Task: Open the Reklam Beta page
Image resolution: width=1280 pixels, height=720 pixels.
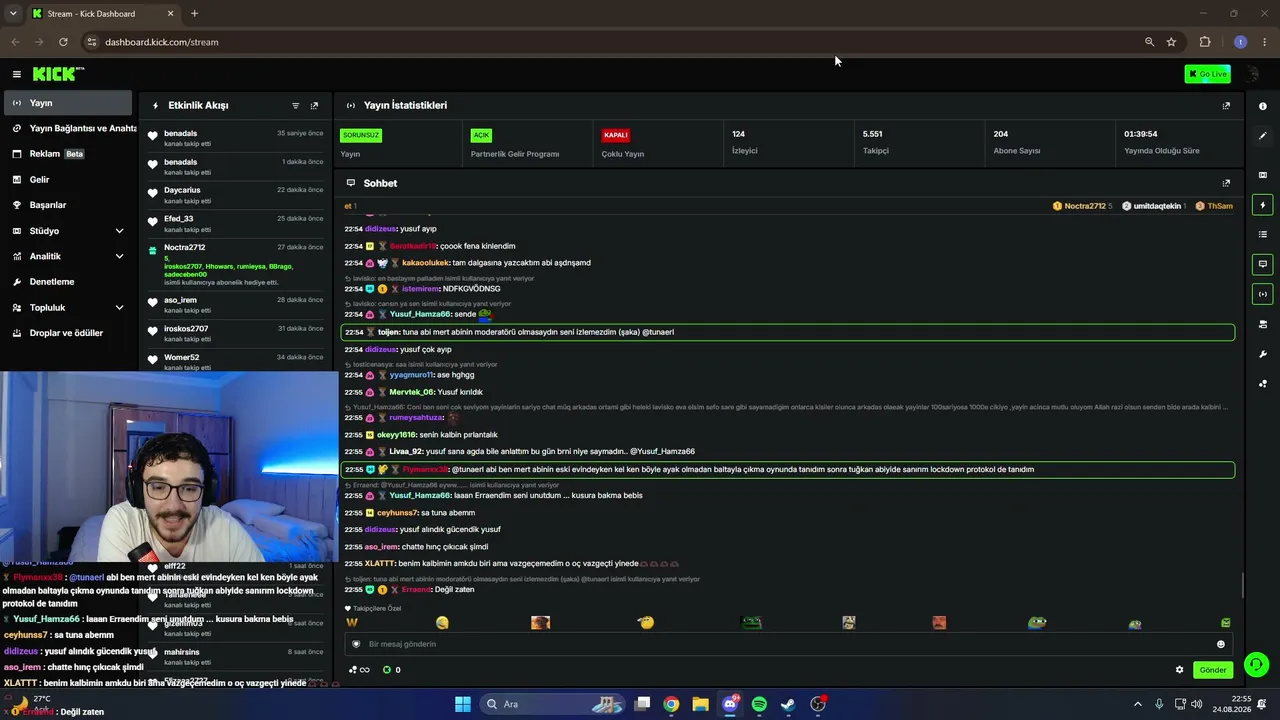Action: 68,154
